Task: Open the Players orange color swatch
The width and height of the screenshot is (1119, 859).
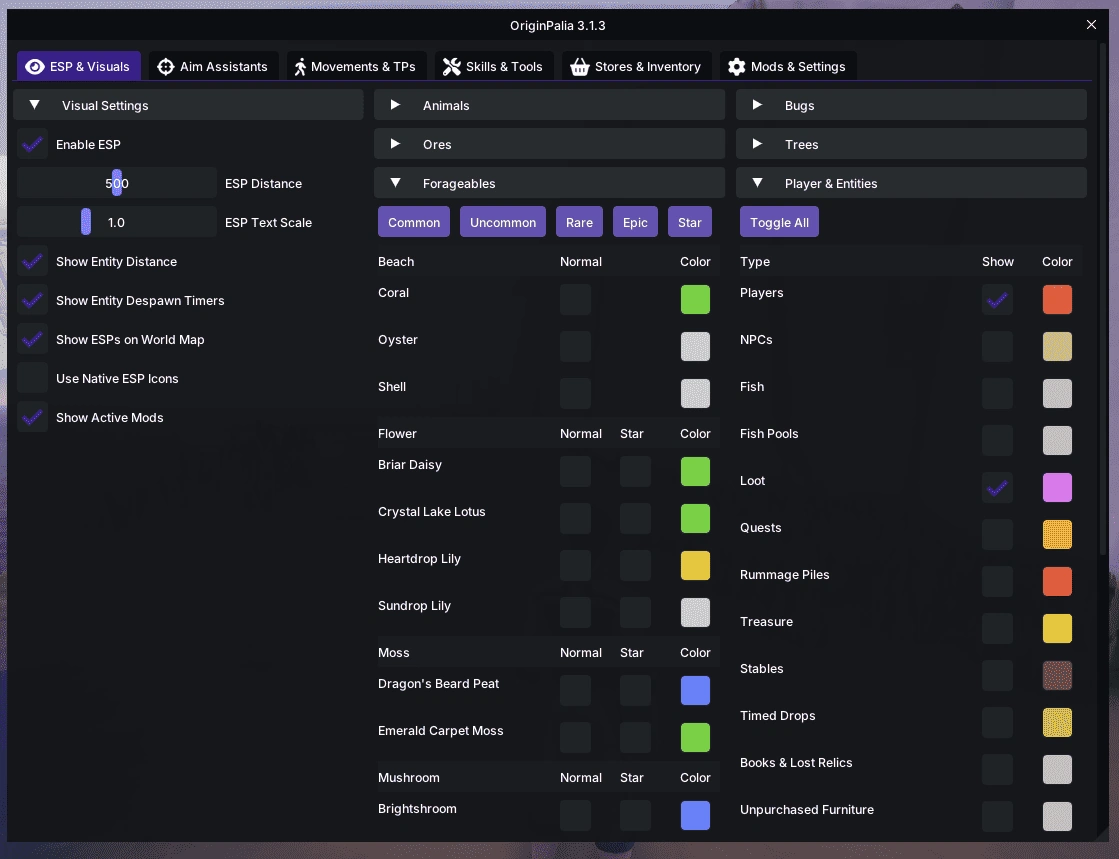Action: click(x=1057, y=300)
